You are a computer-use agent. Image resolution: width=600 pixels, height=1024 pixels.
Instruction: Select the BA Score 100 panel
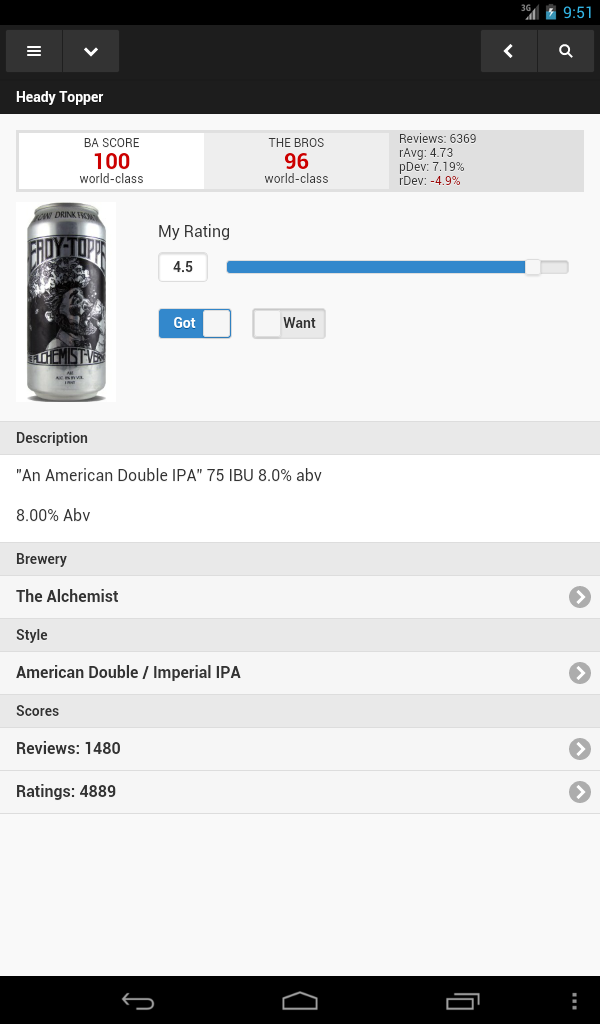(111, 161)
